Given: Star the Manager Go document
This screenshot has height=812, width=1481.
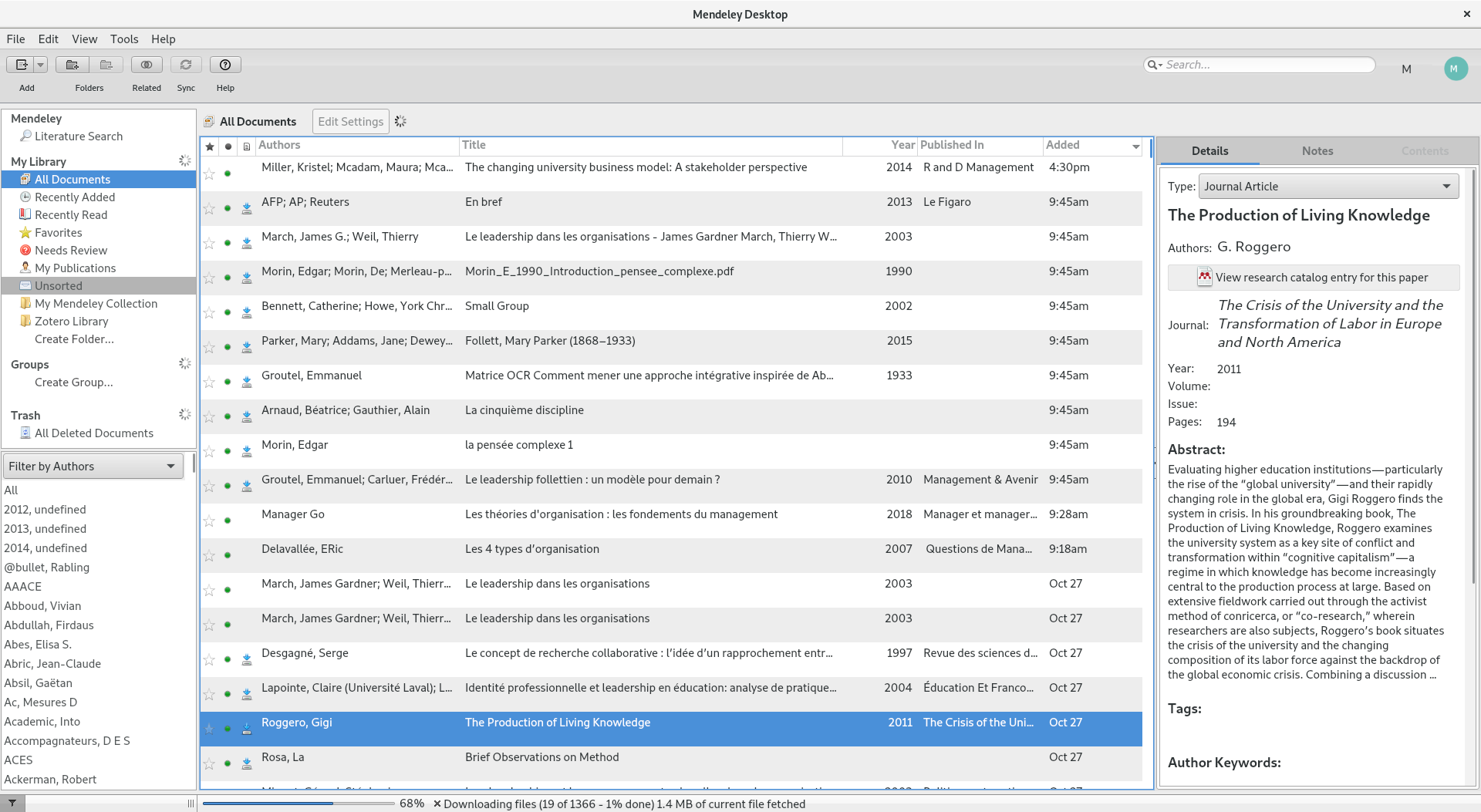Looking at the screenshot, I should (209, 521).
